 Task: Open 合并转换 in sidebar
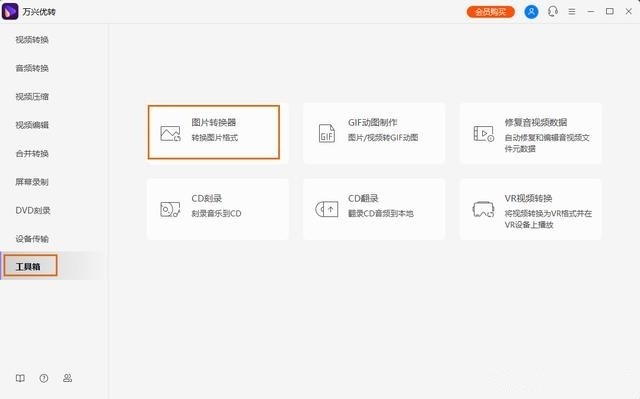pyautogui.click(x=32, y=153)
